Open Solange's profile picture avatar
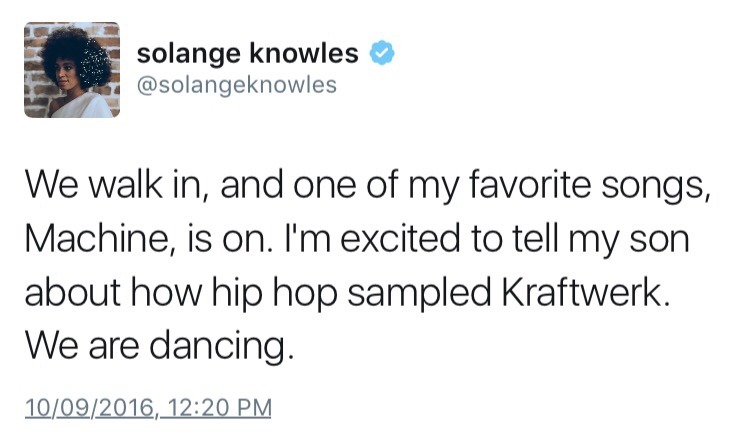The height and width of the screenshot is (435, 750). (72, 70)
